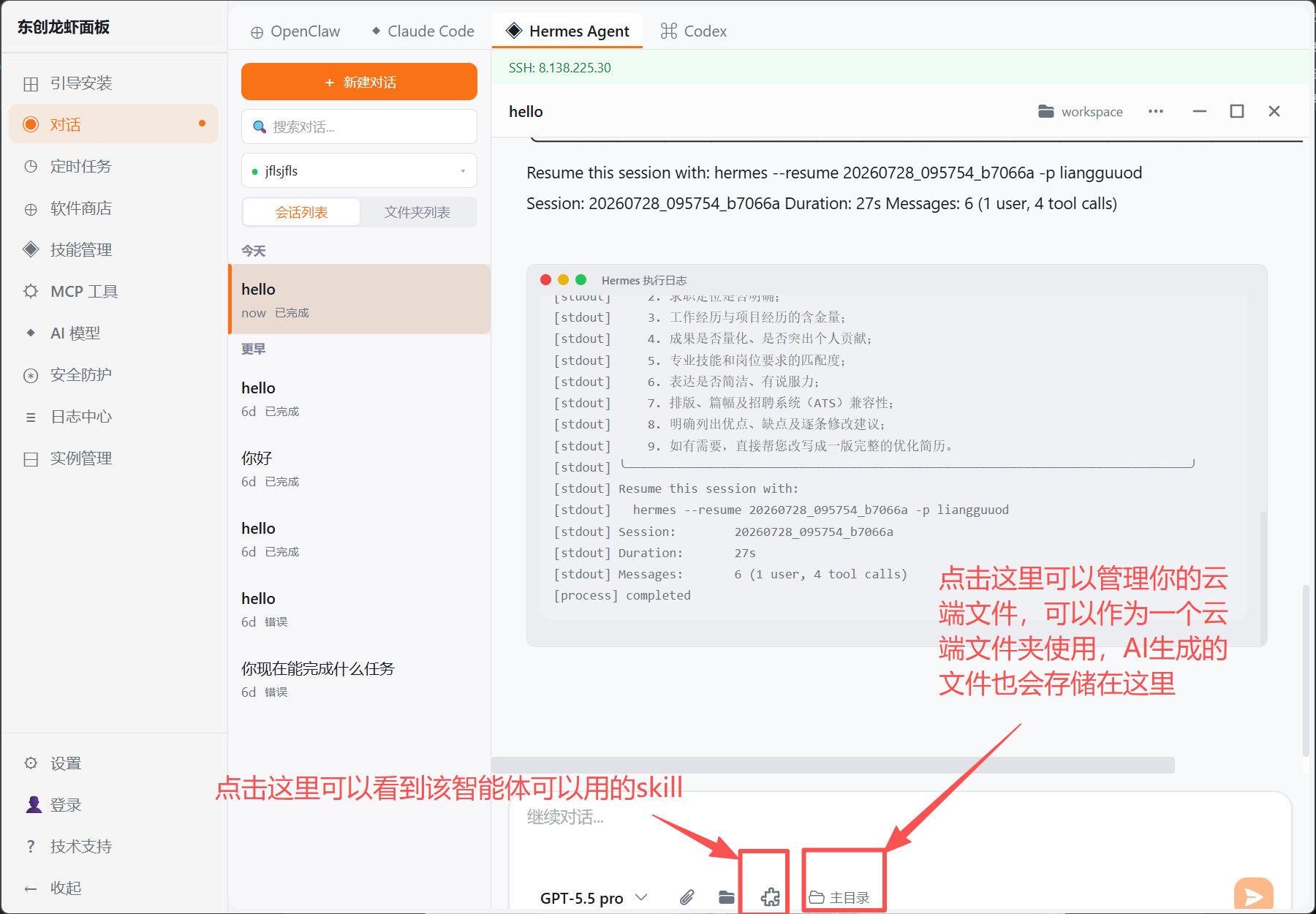Open 实例管理 icon in sidebar
The image size is (1316, 914).
(x=31, y=459)
